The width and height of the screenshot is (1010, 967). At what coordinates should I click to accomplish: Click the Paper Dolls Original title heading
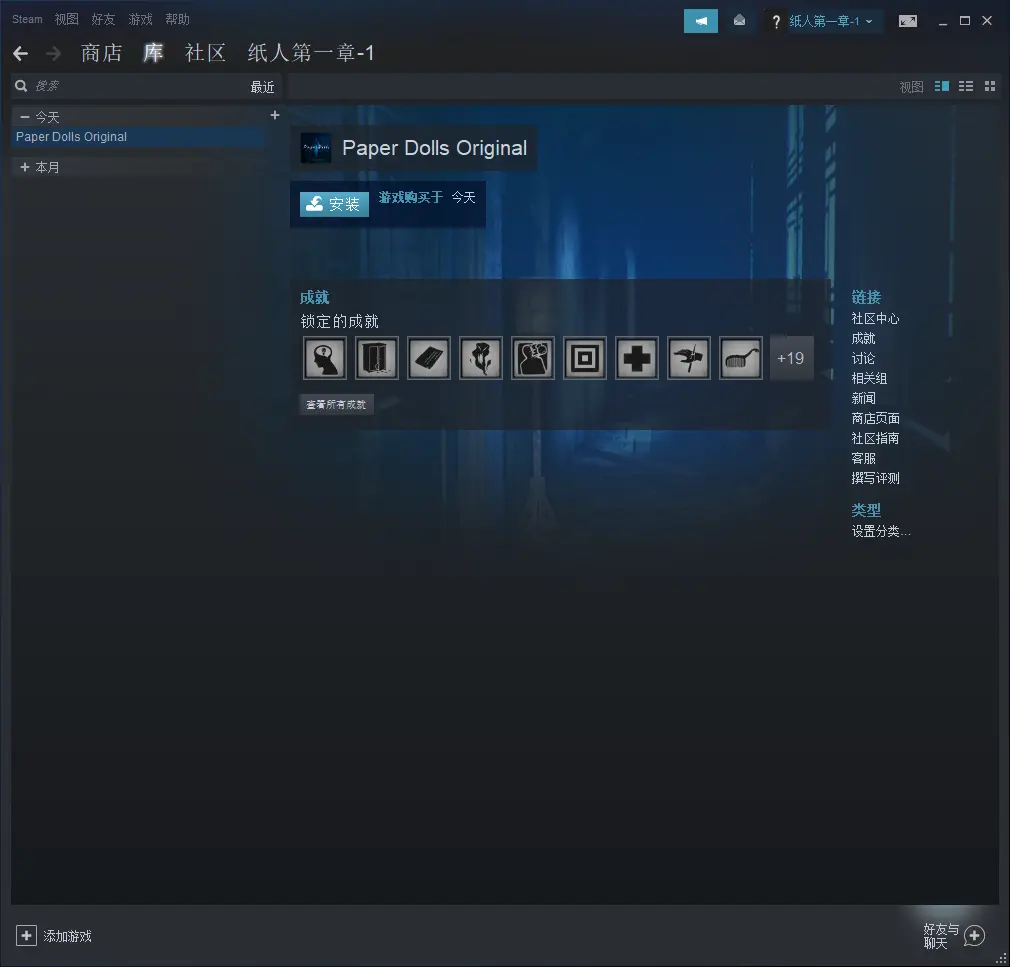coord(435,148)
